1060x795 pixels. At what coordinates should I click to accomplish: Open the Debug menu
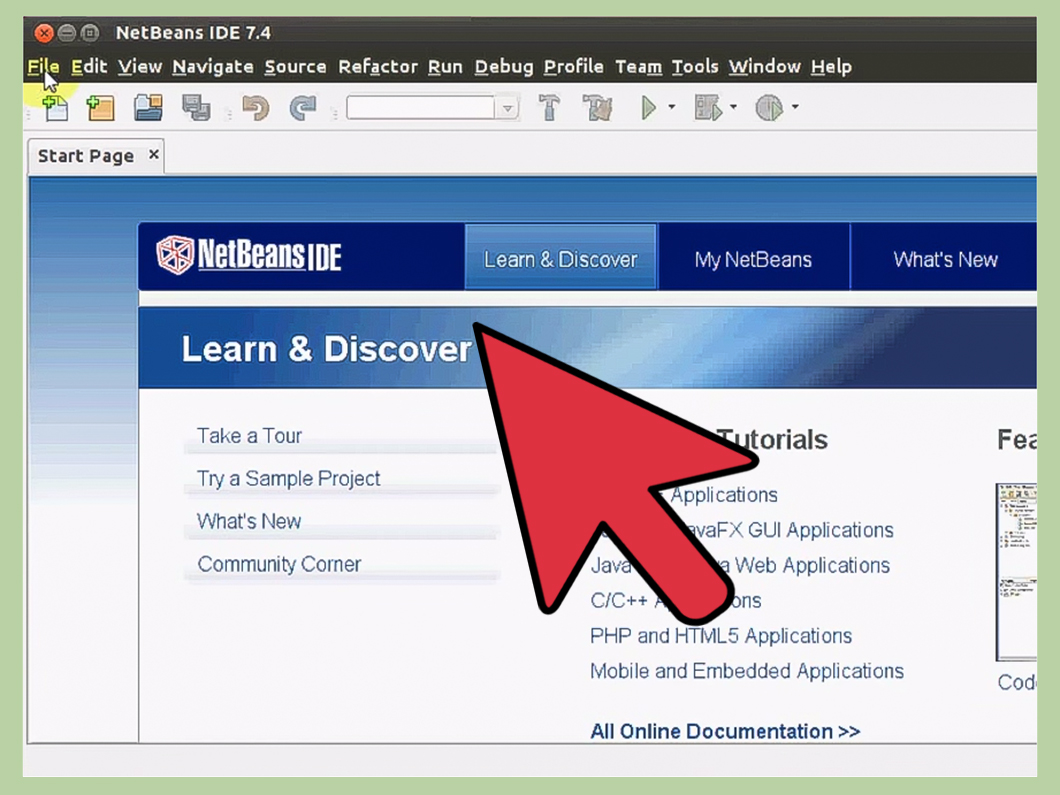[x=504, y=66]
